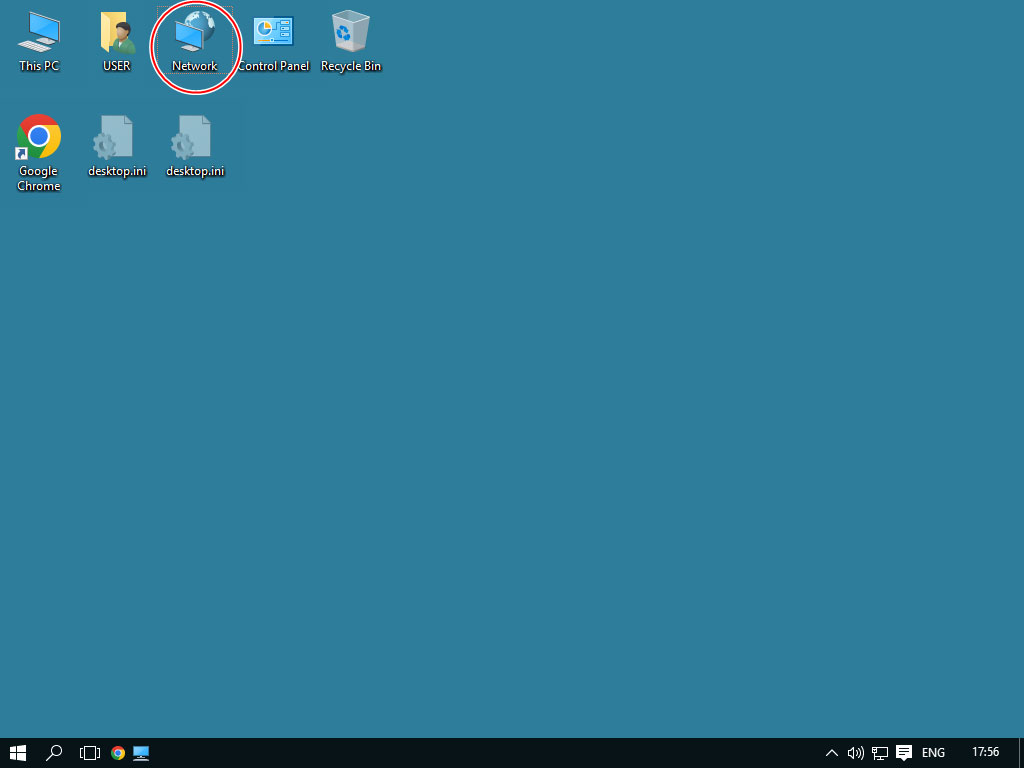Open the Action Center notifications

tap(904, 753)
